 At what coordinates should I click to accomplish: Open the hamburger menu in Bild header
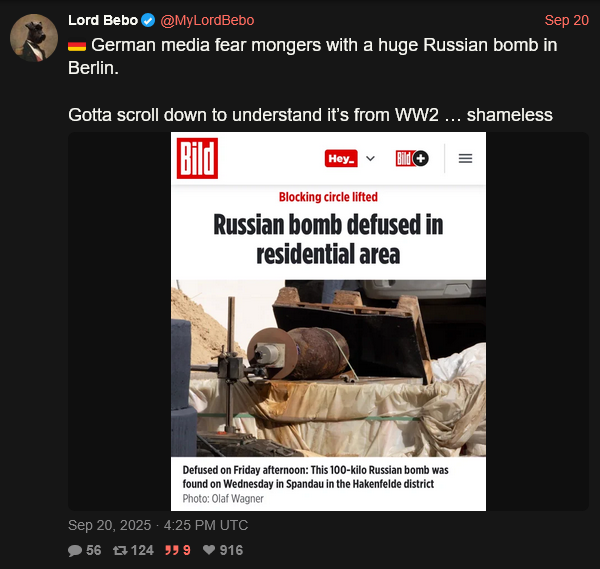click(x=465, y=158)
